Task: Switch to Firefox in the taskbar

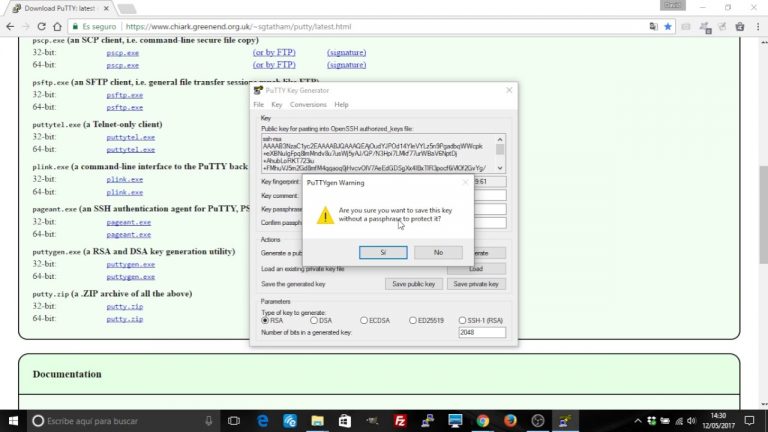Action: [510, 421]
